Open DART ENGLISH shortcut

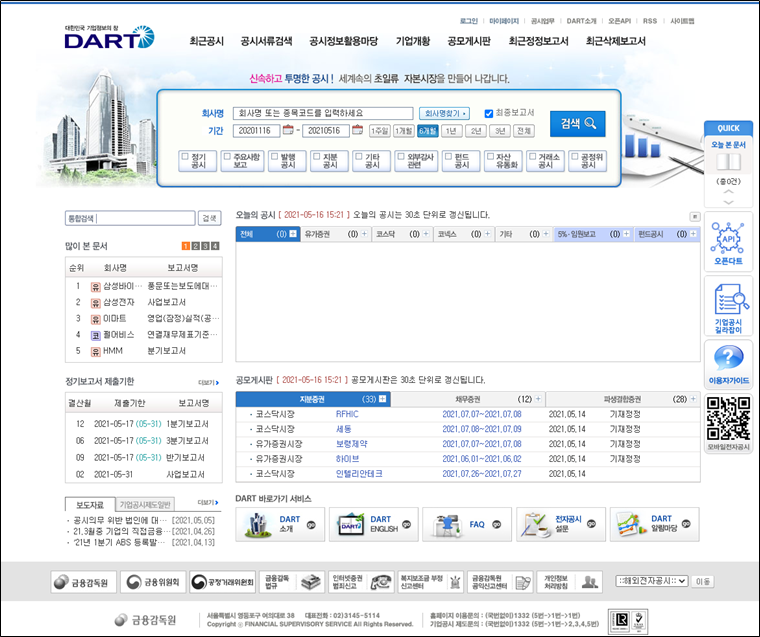(x=373, y=524)
